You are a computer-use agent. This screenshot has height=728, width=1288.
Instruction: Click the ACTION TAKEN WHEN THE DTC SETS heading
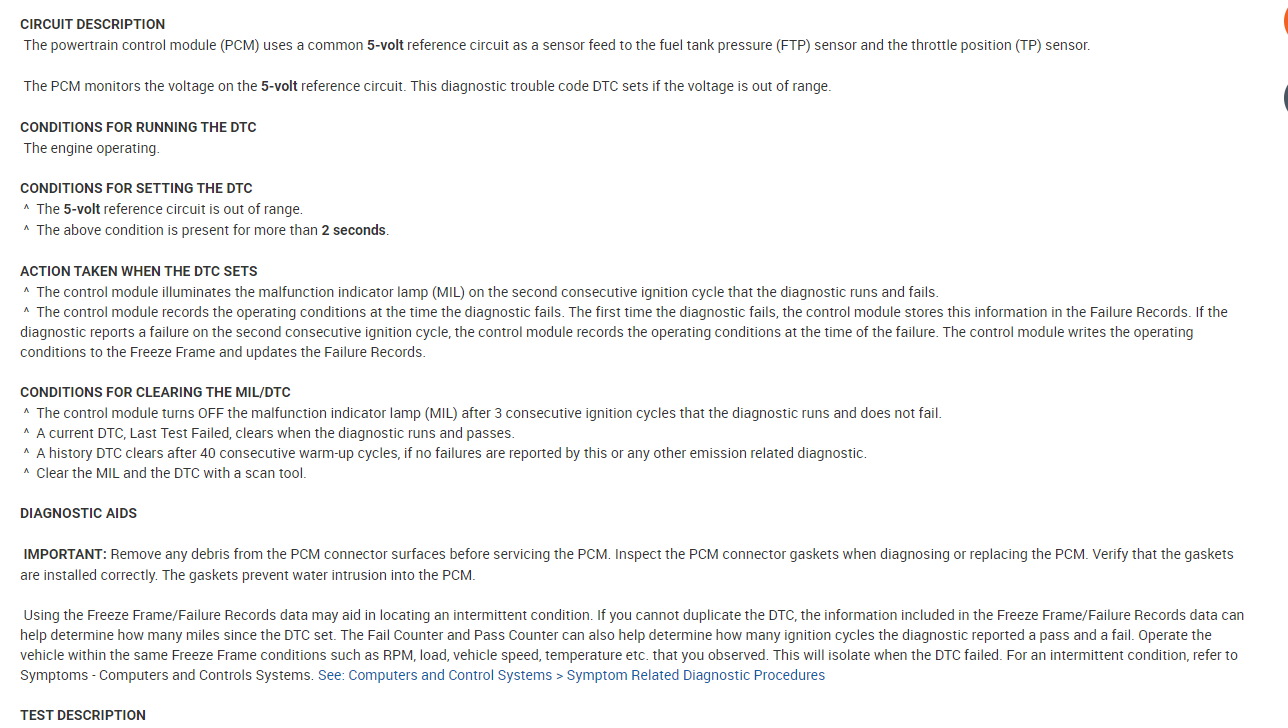tap(138, 271)
